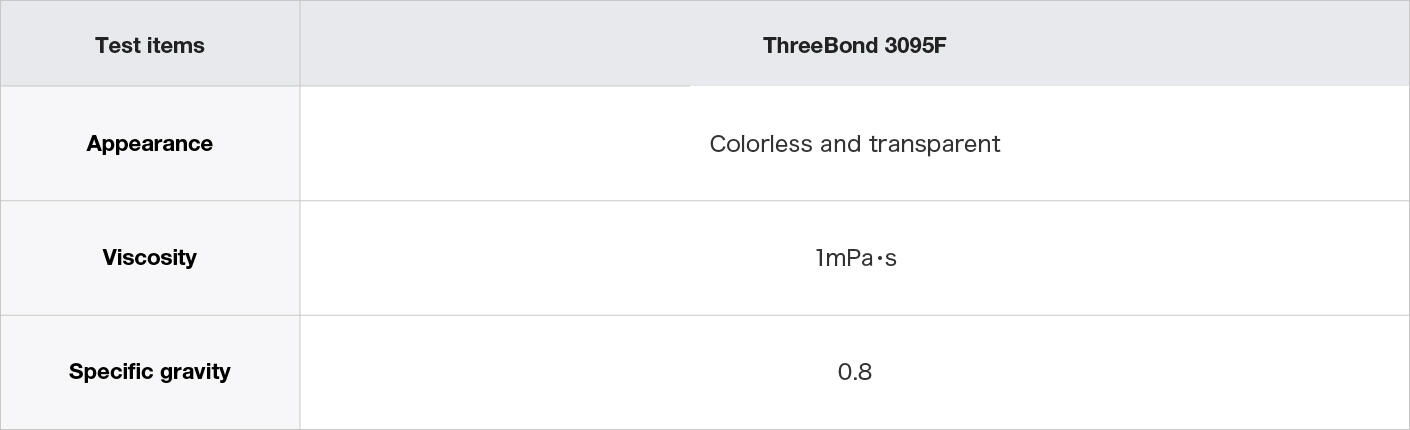Click the trailing "s" in the viscosity unit
Viewport: 1410px width, 430px height.
(x=891, y=260)
